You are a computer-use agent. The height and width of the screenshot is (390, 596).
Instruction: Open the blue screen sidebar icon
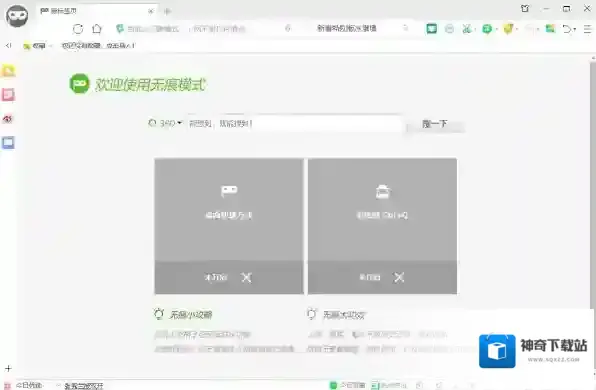point(8,143)
